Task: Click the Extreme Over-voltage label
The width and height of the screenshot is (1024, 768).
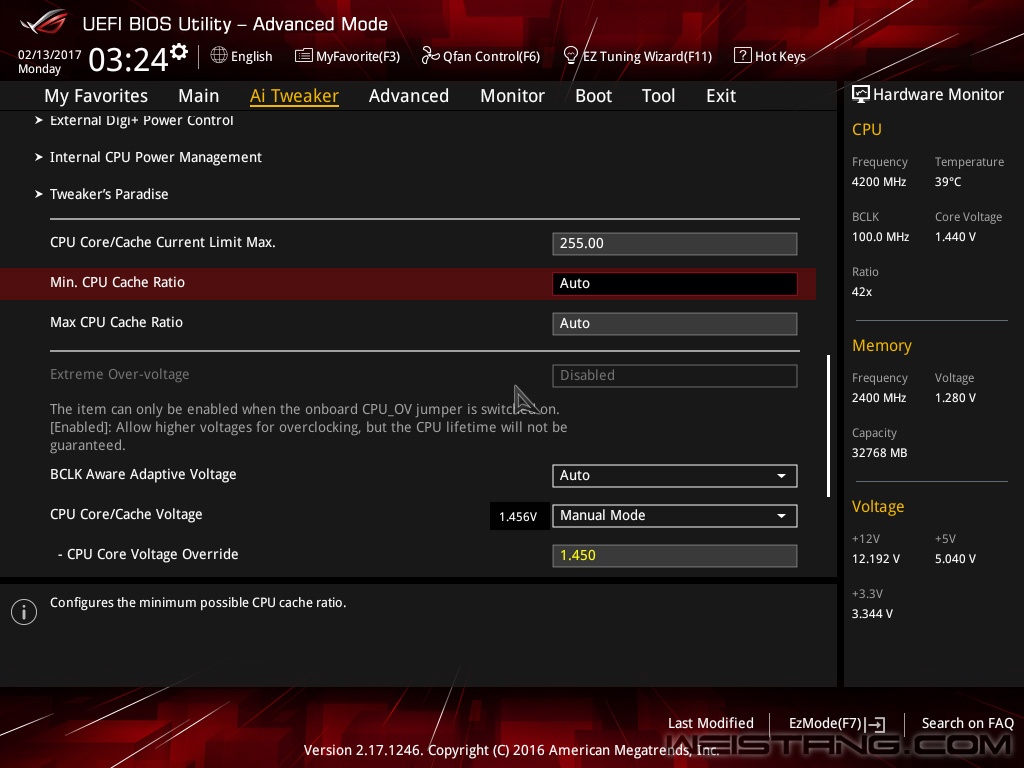Action: [x=120, y=374]
